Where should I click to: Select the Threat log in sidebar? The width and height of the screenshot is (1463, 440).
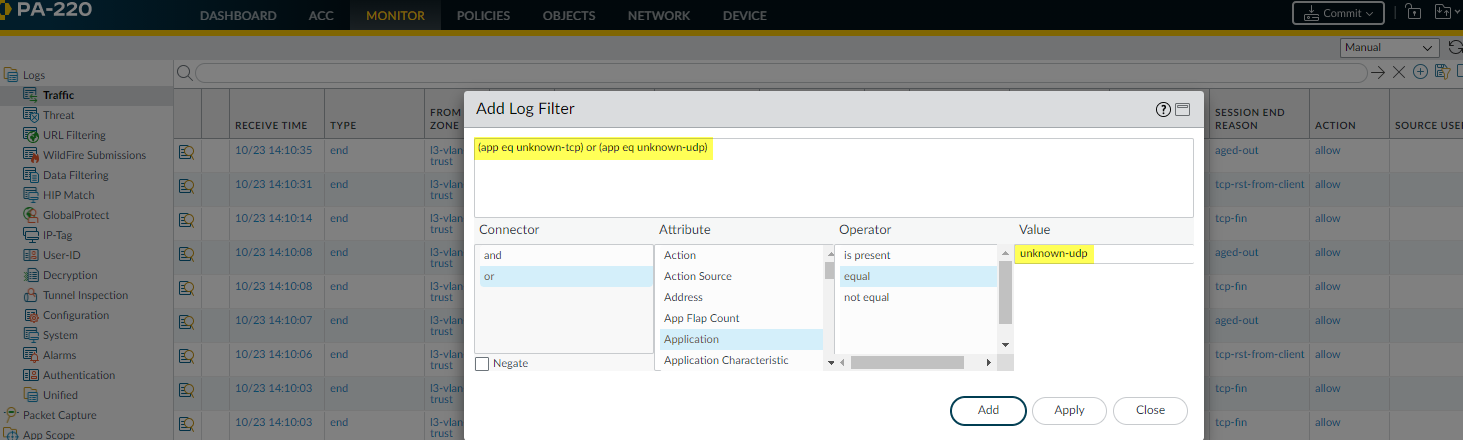tap(59, 115)
